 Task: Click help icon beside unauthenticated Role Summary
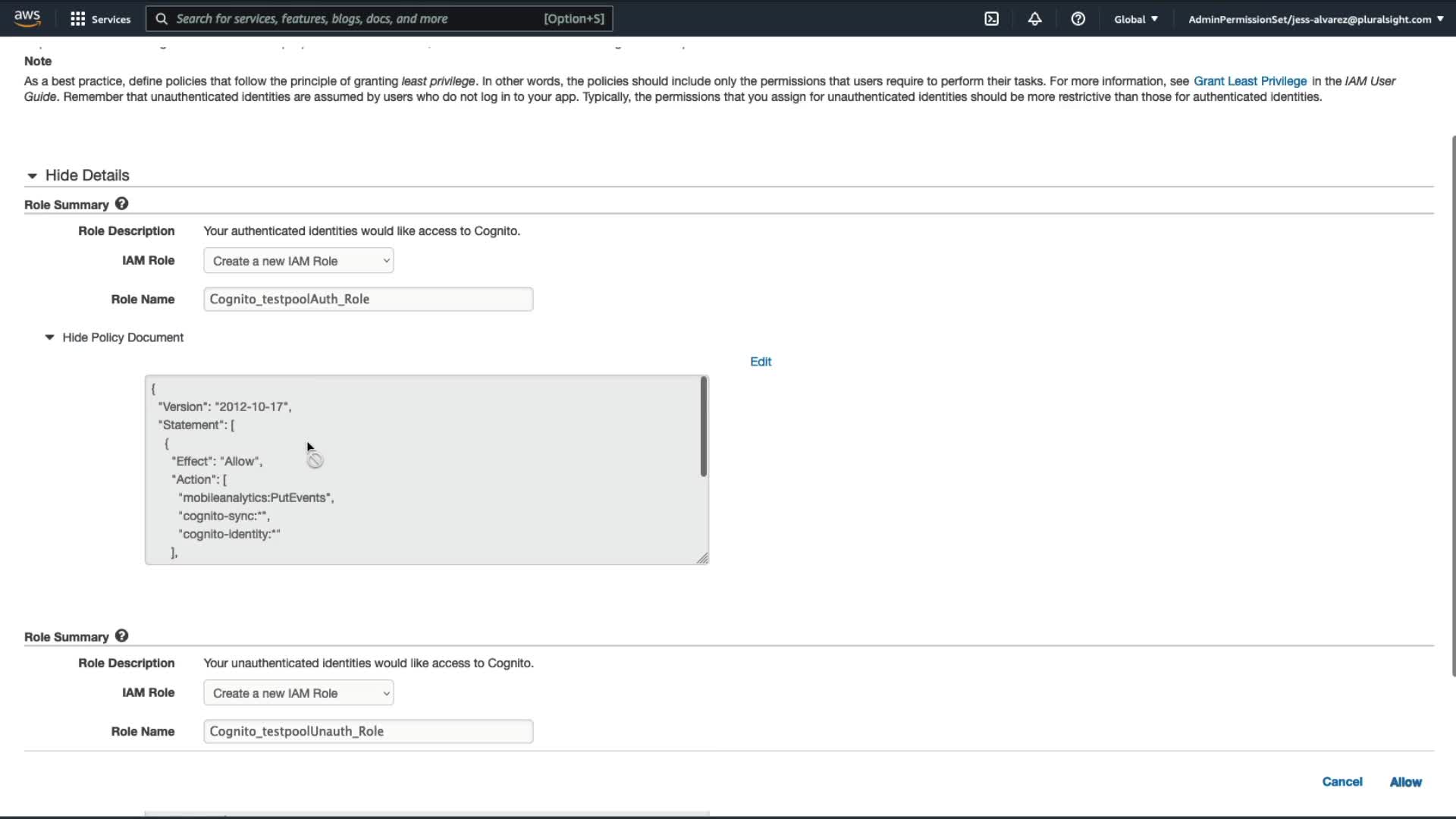[121, 636]
